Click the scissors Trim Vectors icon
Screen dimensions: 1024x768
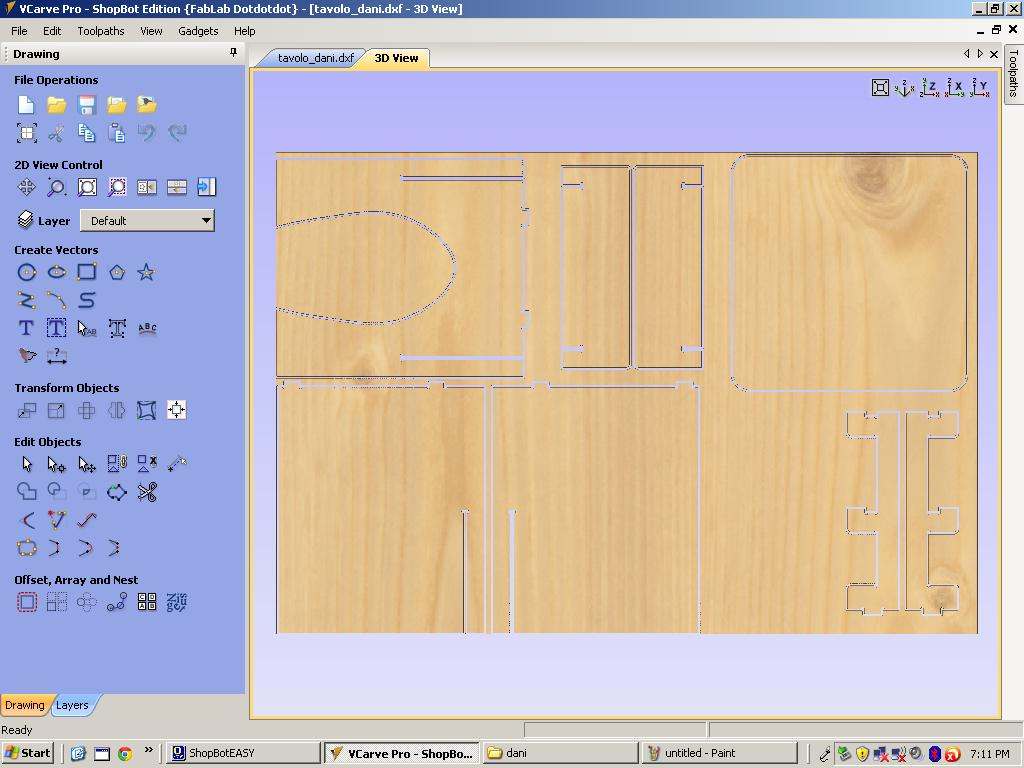(147, 492)
